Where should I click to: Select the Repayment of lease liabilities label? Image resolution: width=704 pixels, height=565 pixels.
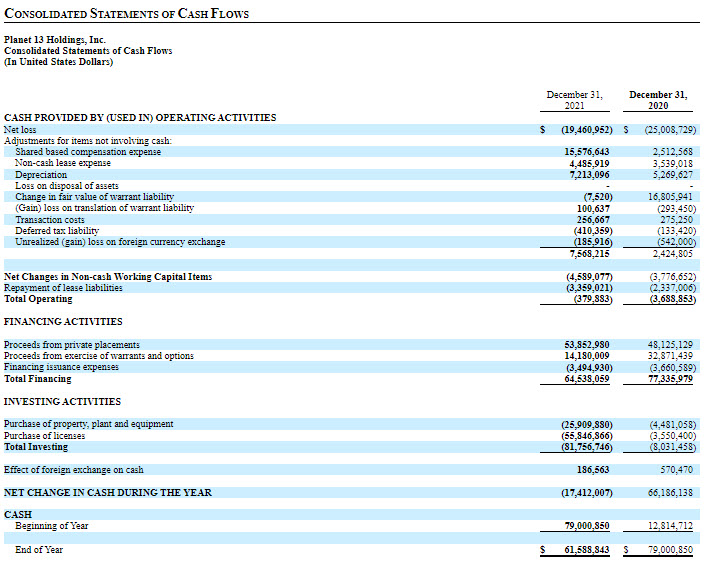[63, 287]
